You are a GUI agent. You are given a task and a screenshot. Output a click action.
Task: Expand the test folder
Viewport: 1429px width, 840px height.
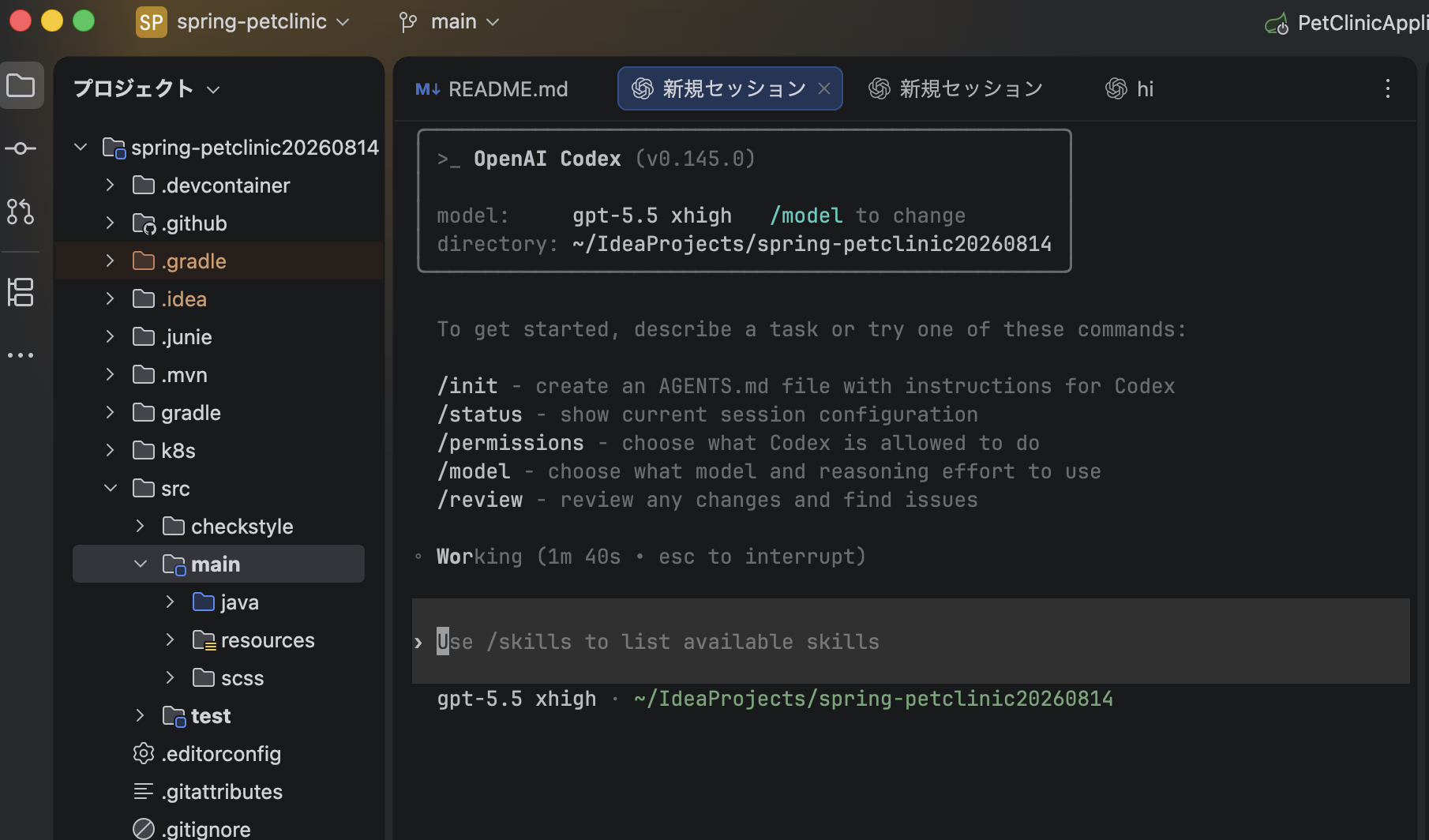(x=141, y=715)
